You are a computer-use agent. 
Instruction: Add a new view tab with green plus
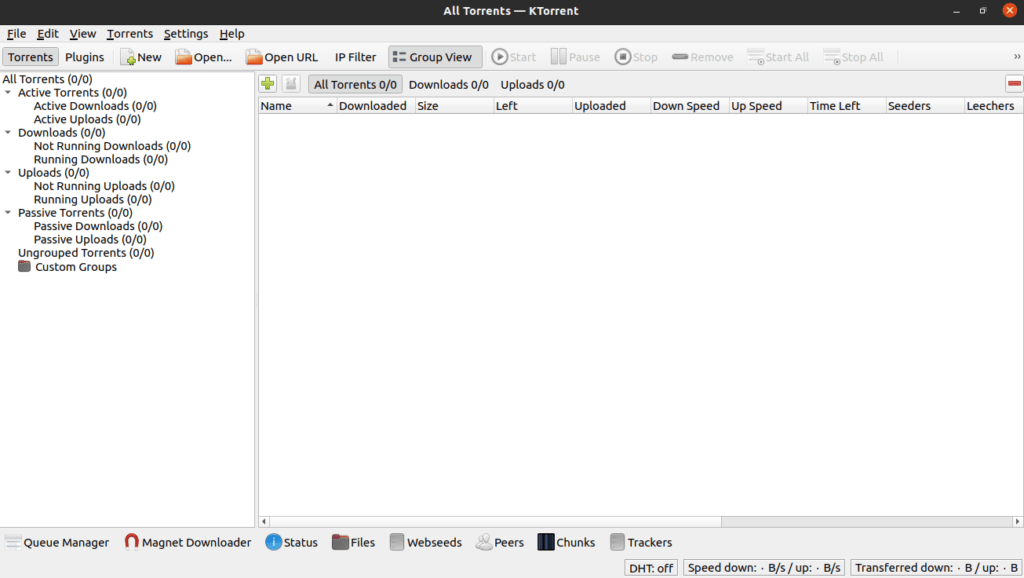268,84
